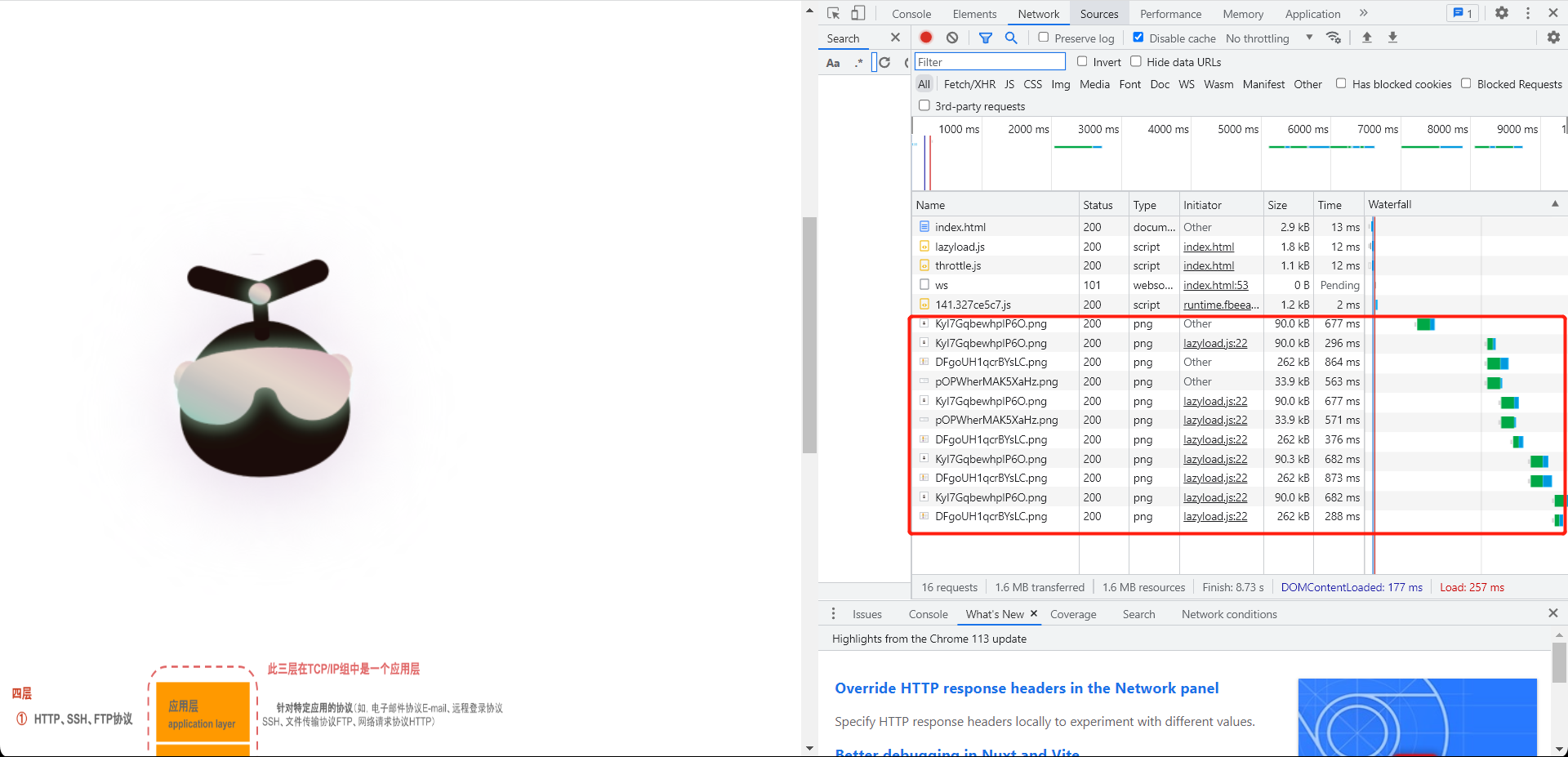The image size is (1568, 757).
Task: Click the 141.327ce5c7.js script file icon
Action: click(x=924, y=304)
